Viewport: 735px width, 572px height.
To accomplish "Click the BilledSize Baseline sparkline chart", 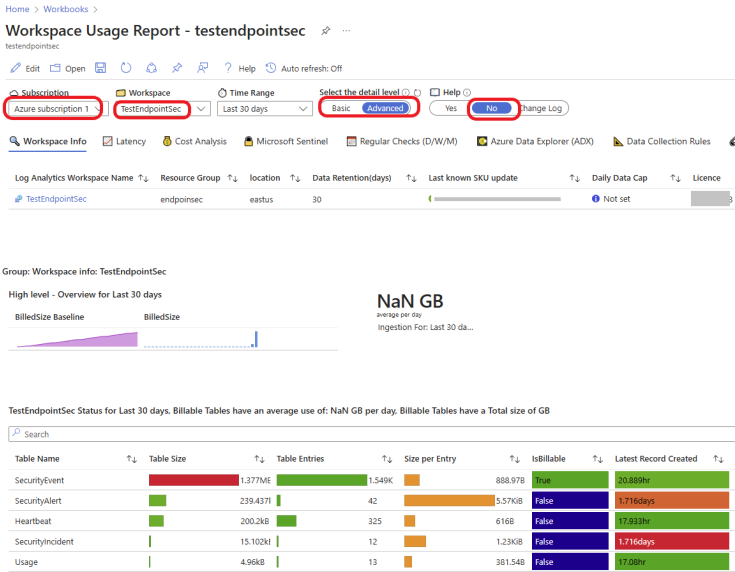I will [x=77, y=339].
